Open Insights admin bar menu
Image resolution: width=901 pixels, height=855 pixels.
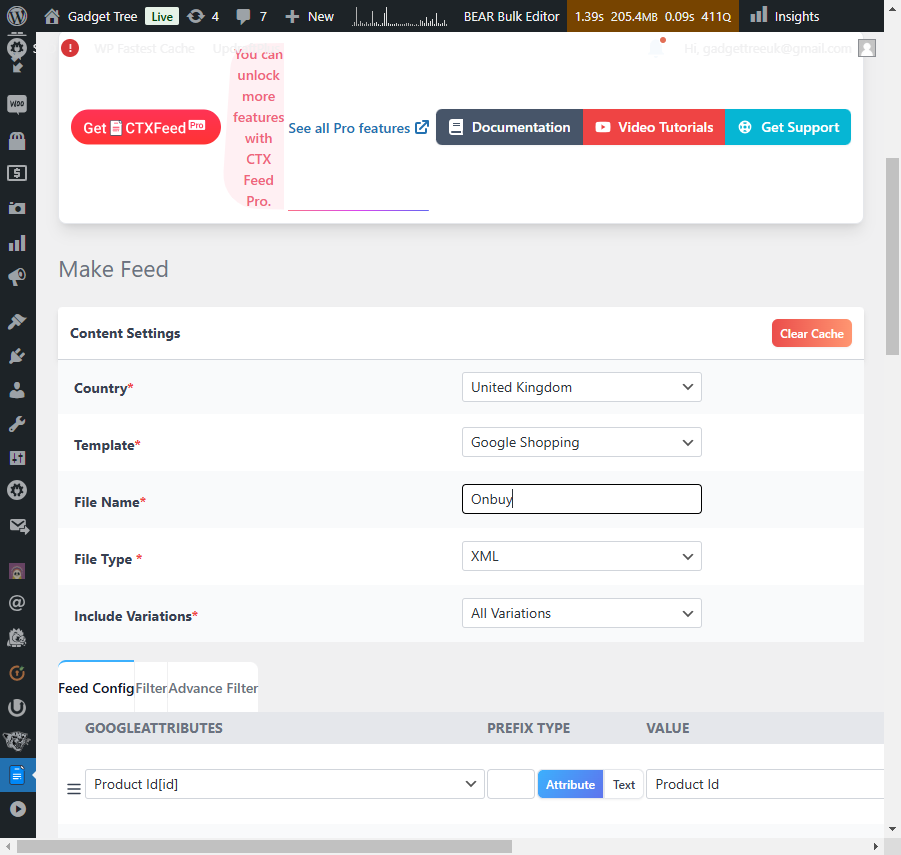(x=784, y=16)
